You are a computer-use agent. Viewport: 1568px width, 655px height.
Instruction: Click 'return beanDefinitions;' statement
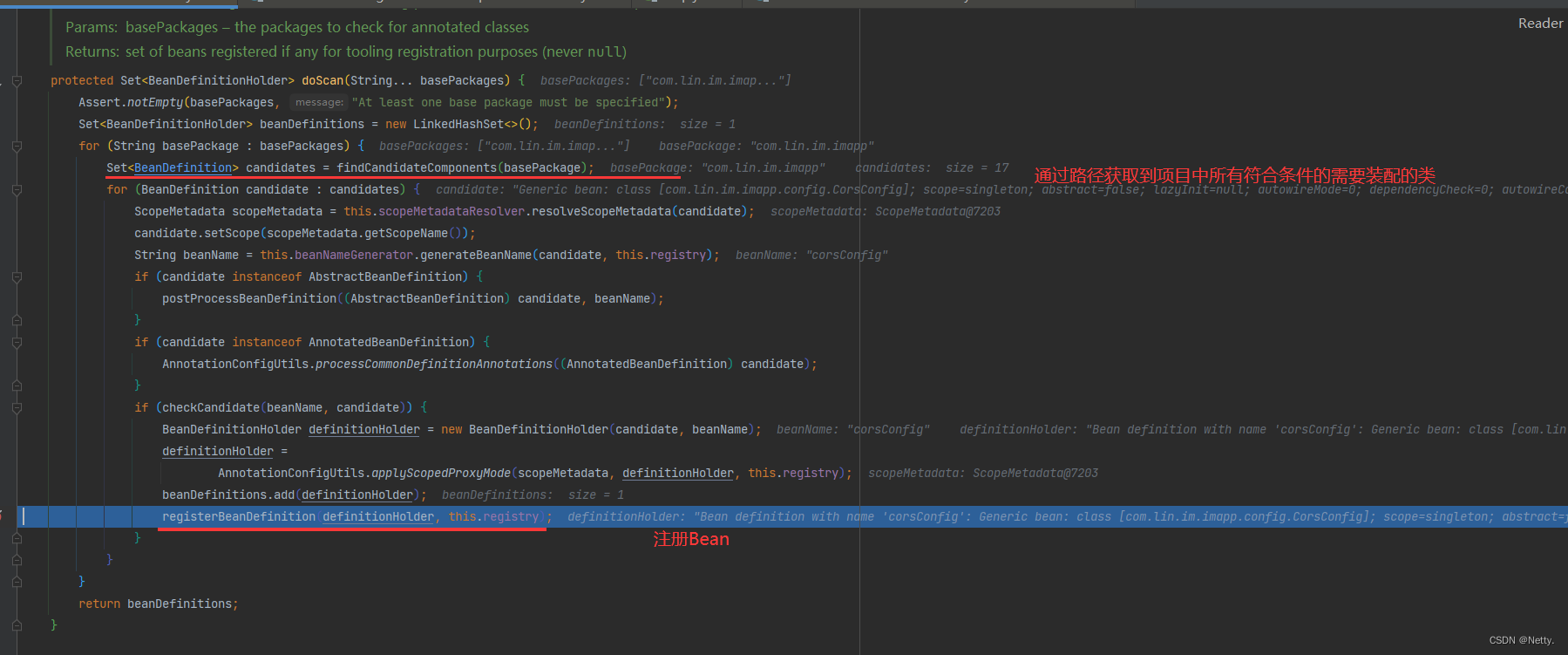(x=158, y=604)
